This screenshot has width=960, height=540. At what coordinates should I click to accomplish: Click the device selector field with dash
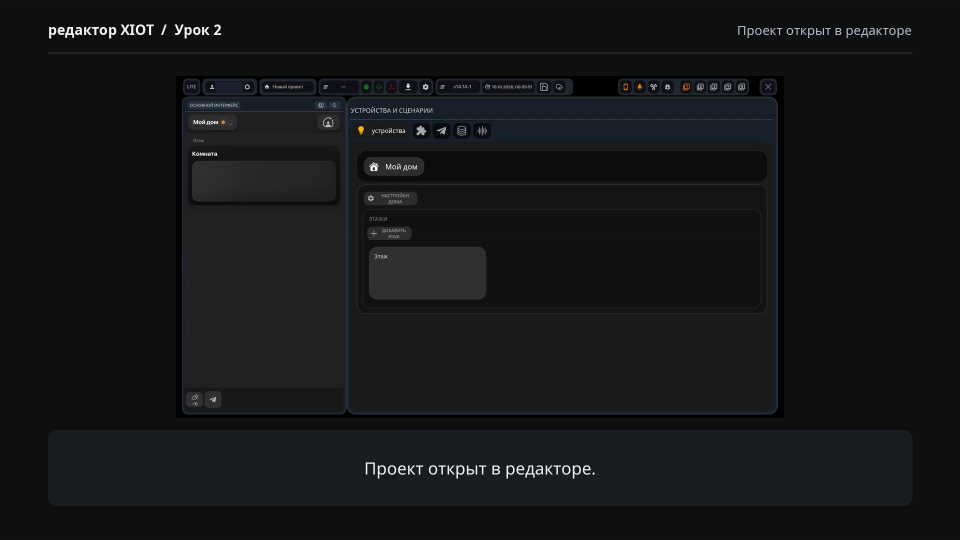click(x=340, y=87)
